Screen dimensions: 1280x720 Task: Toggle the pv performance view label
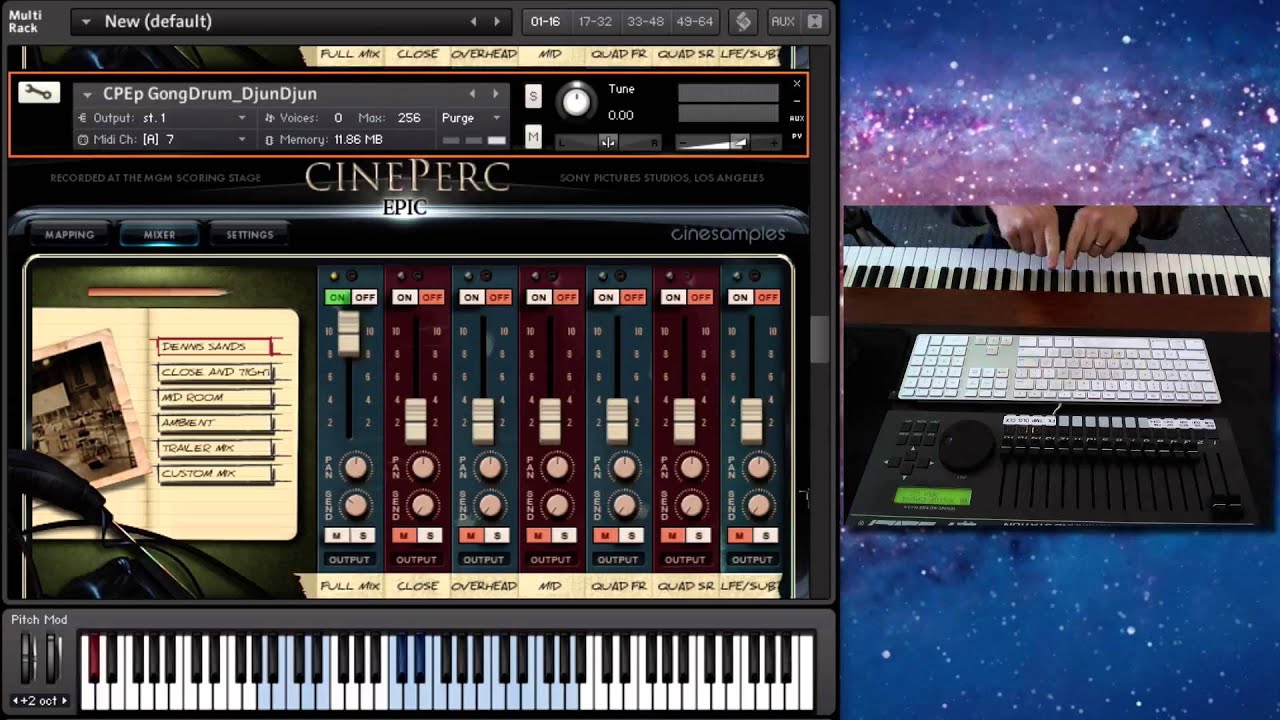[x=797, y=136]
